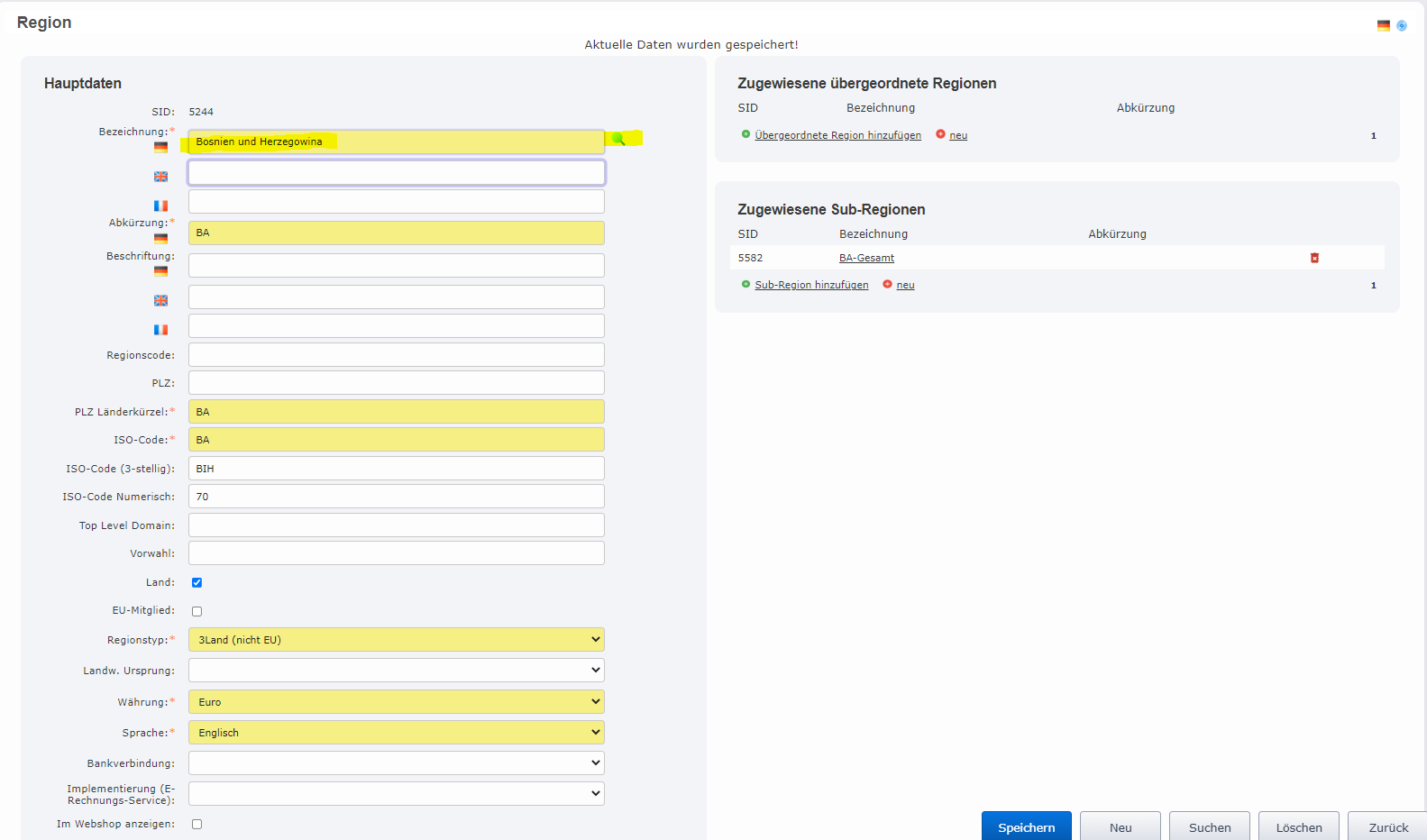Click the blue round icon in top-right corner

tap(1402, 25)
